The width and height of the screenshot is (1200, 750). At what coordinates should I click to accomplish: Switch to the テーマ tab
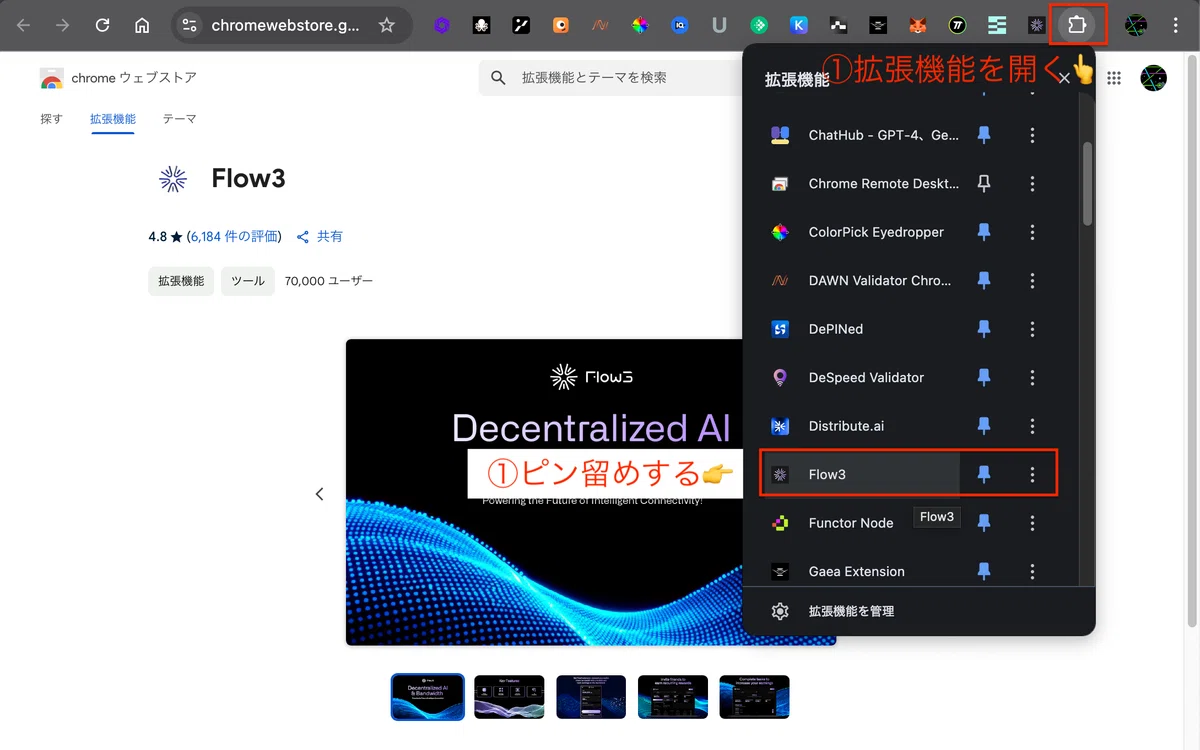[180, 119]
